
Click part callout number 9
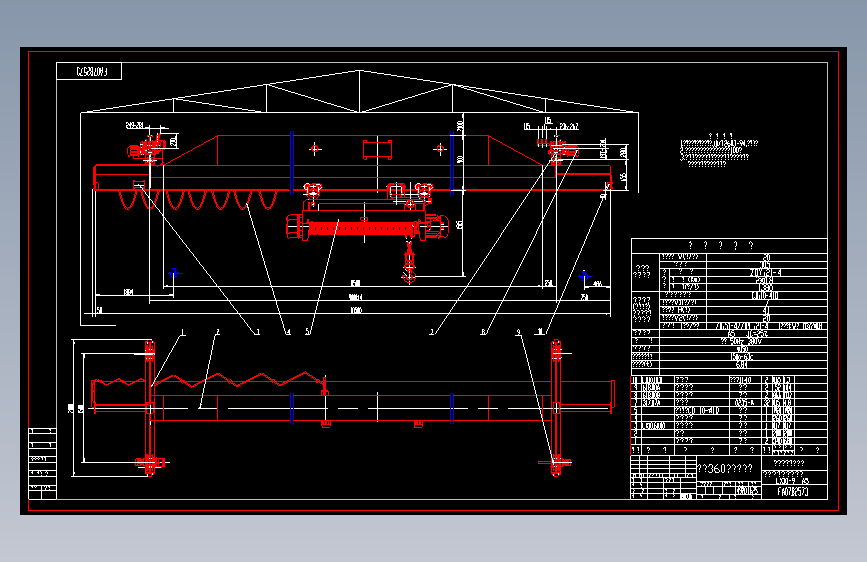518,332
